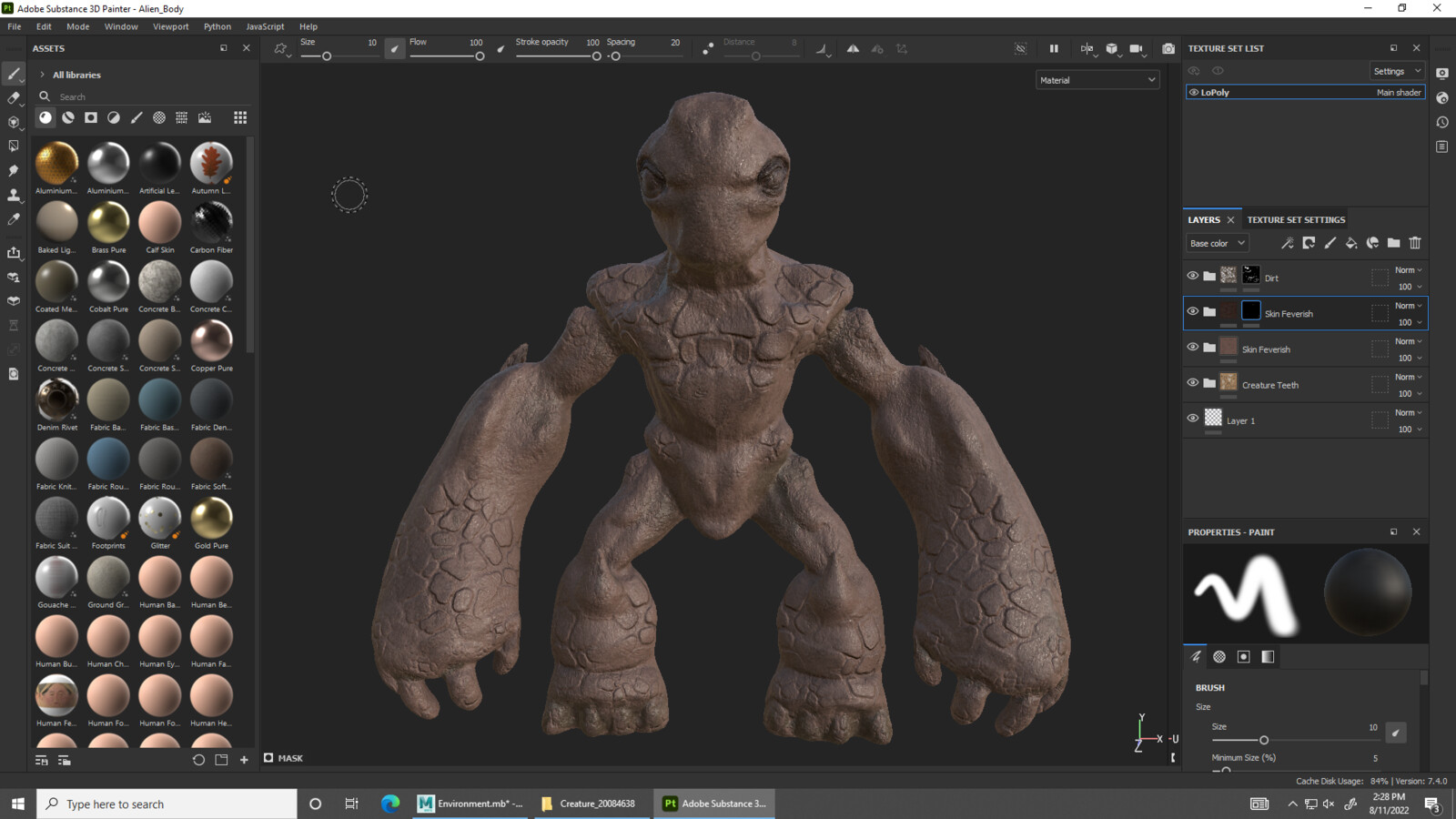Screen dimensions: 1456x819
Task: Select the Gold Pure material thumbnail
Action: [211, 519]
